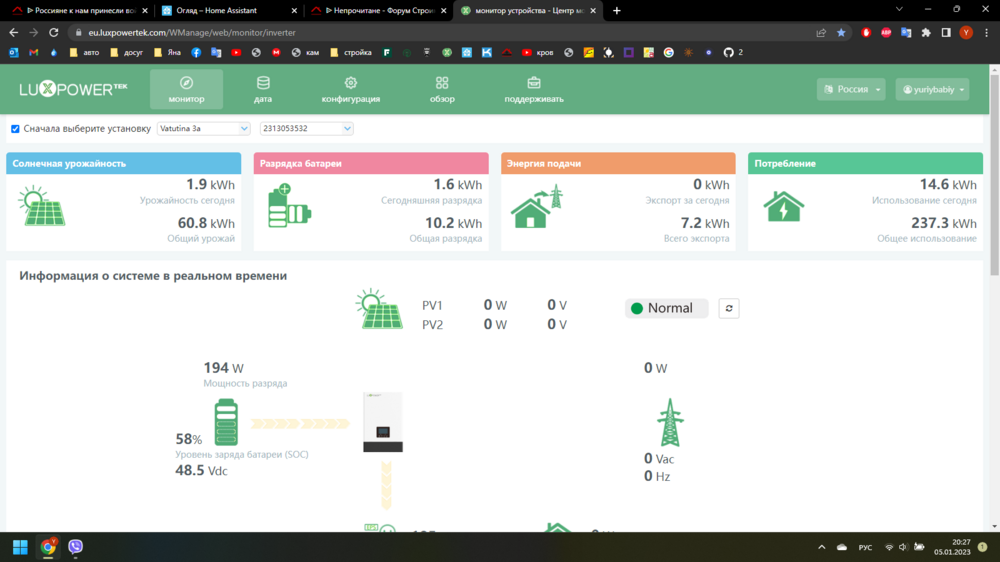
Task: Click the Разрядка батареи card header
Action: [x=371, y=163]
